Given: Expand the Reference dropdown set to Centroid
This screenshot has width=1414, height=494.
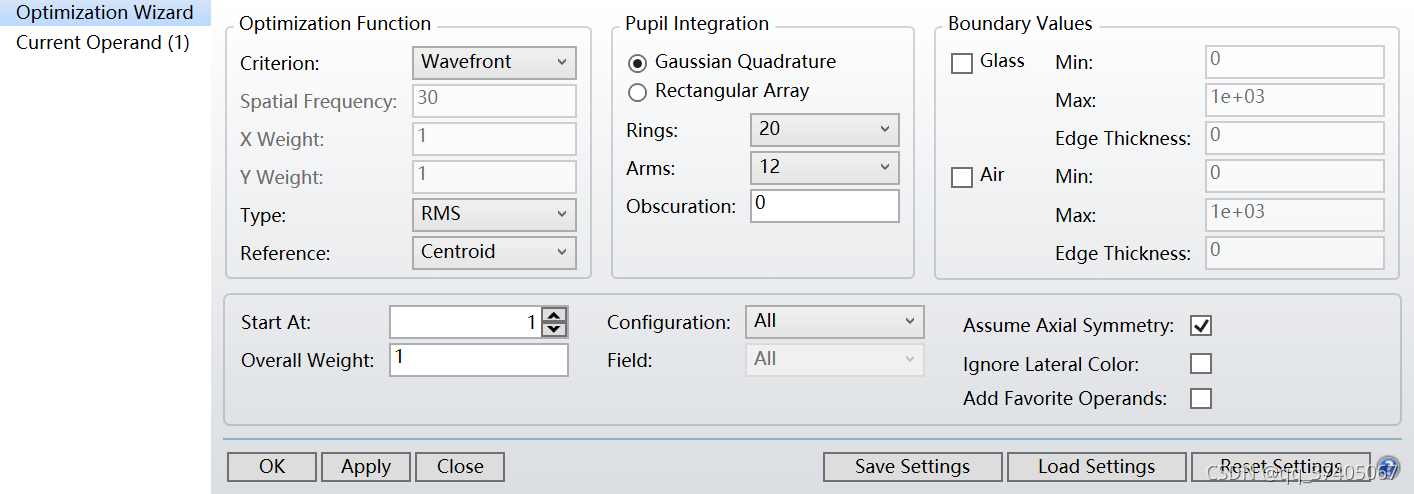Looking at the screenshot, I should 494,252.
